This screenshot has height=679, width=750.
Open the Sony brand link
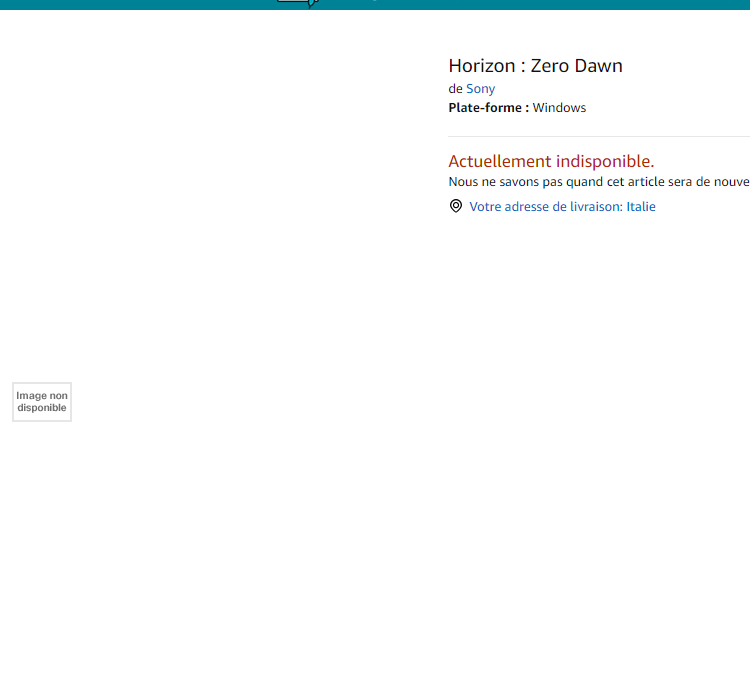click(480, 89)
